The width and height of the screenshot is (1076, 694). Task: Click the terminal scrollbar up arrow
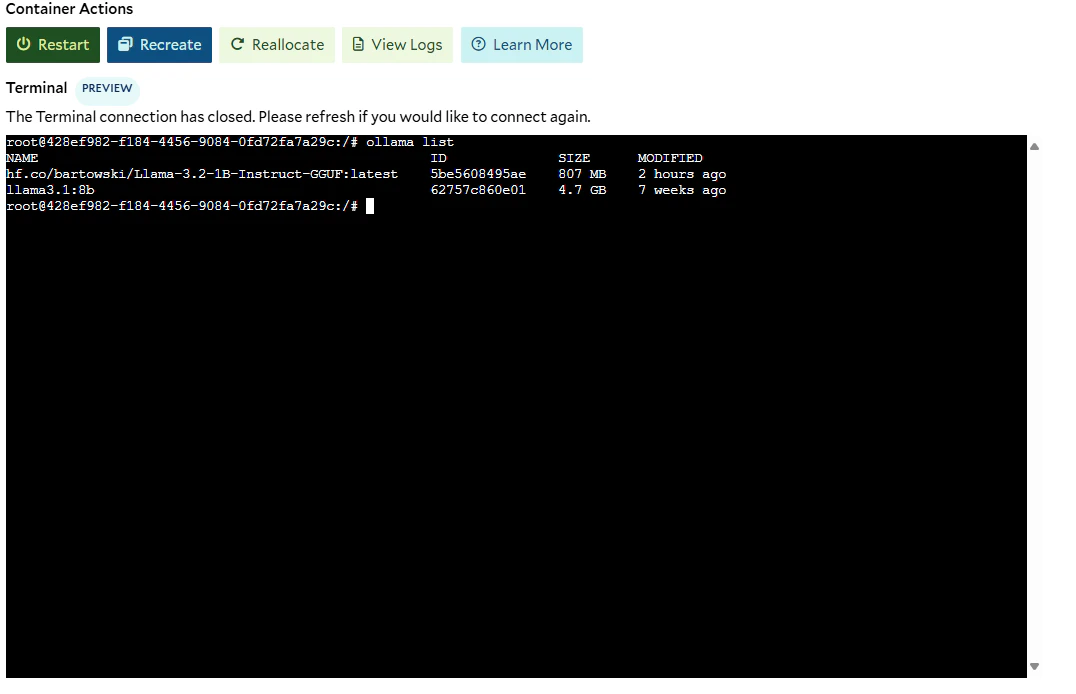click(x=1034, y=146)
